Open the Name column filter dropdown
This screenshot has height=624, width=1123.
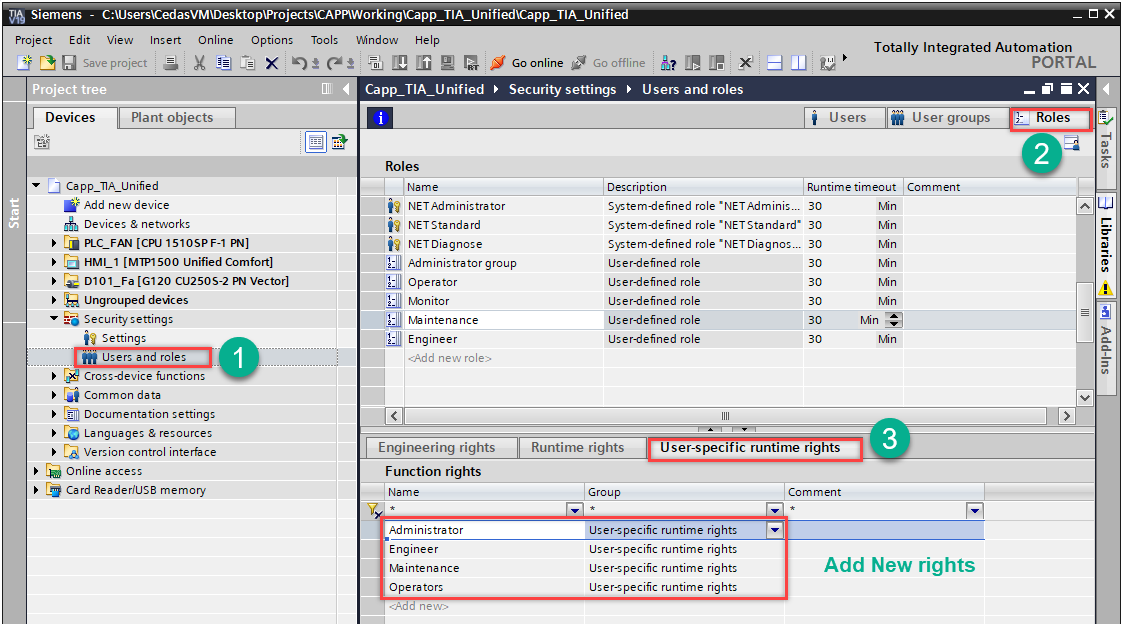pyautogui.click(x=574, y=511)
